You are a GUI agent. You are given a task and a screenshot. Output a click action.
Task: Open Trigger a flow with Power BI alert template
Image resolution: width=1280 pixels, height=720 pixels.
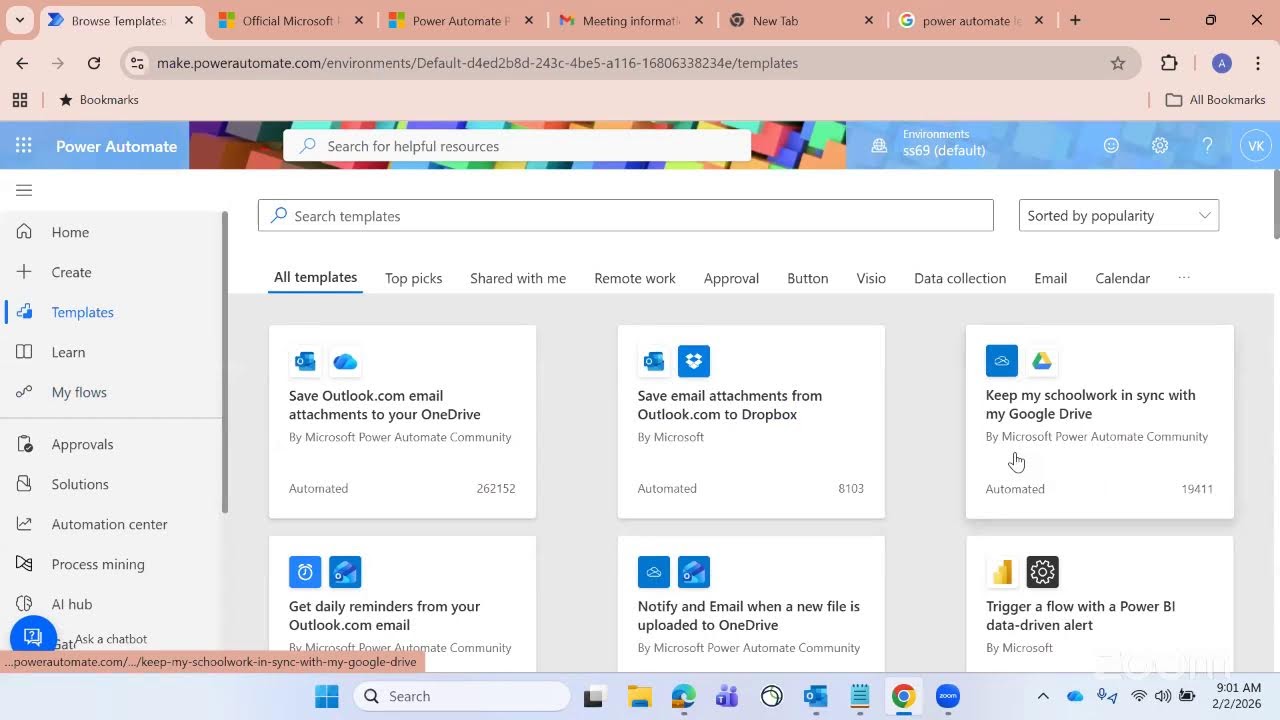(x=1100, y=604)
